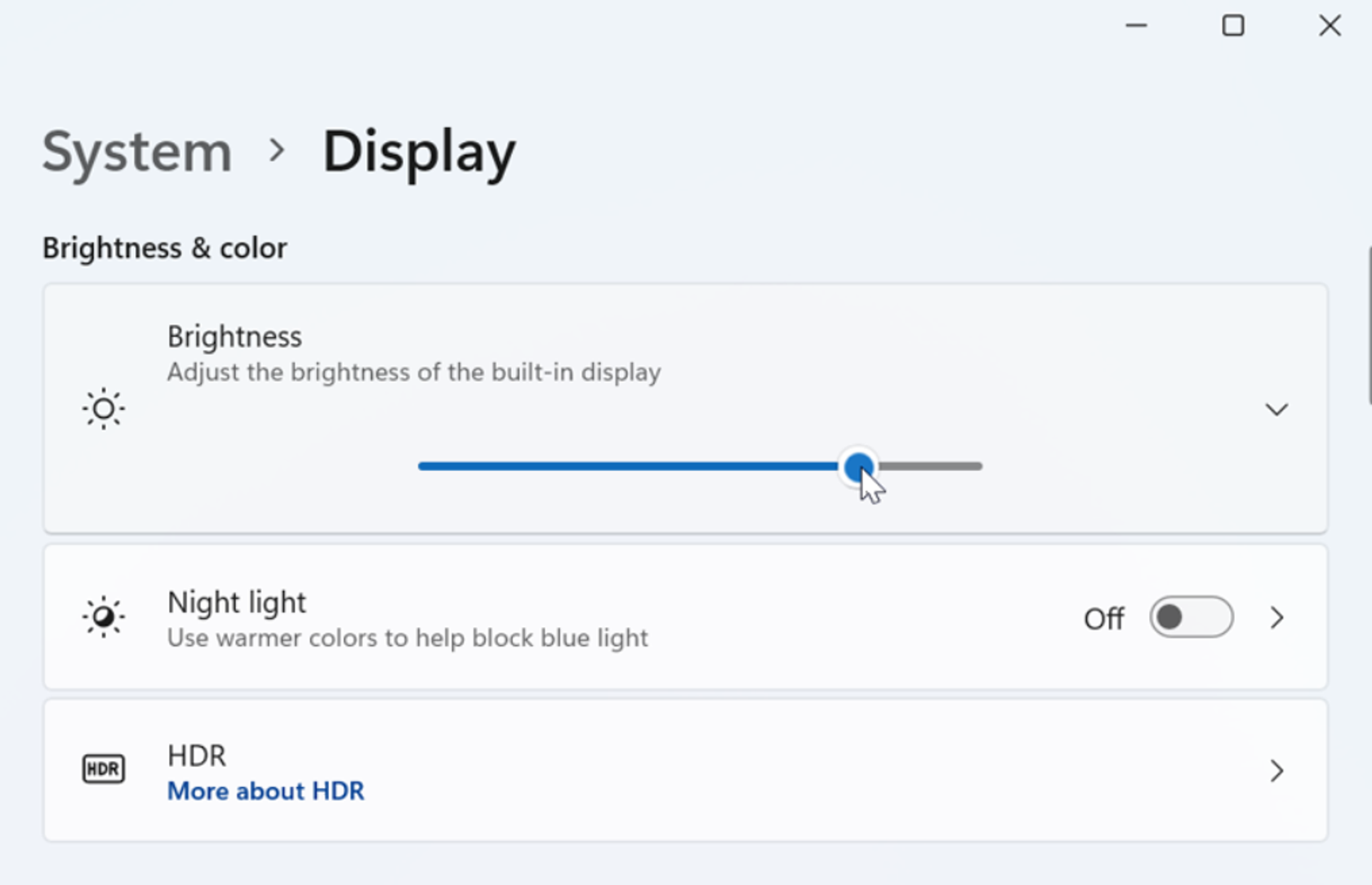This screenshot has width=1372, height=885.
Task: Click the Display breadcrumb heading
Action: pos(418,152)
